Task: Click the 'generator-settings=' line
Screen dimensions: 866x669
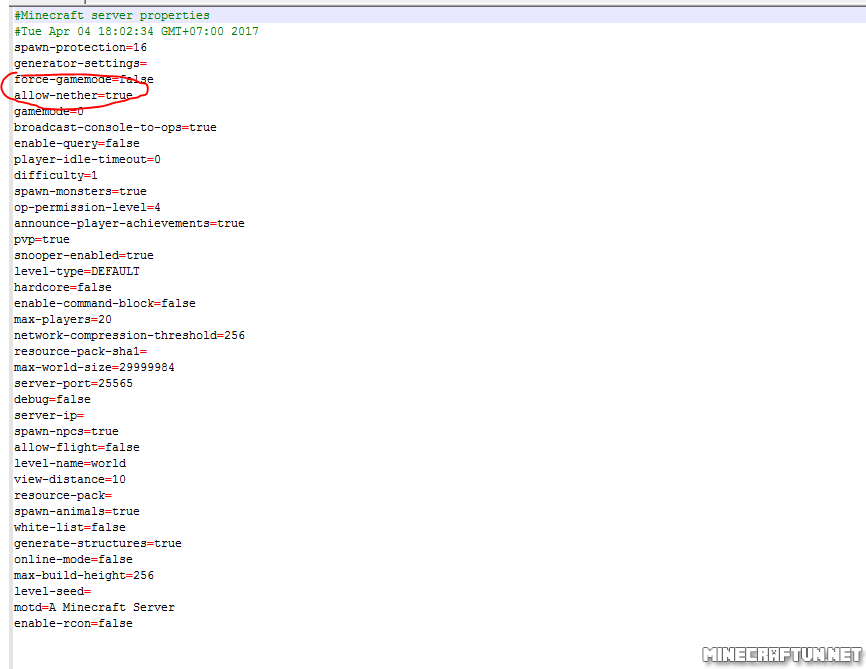Action: (81, 64)
